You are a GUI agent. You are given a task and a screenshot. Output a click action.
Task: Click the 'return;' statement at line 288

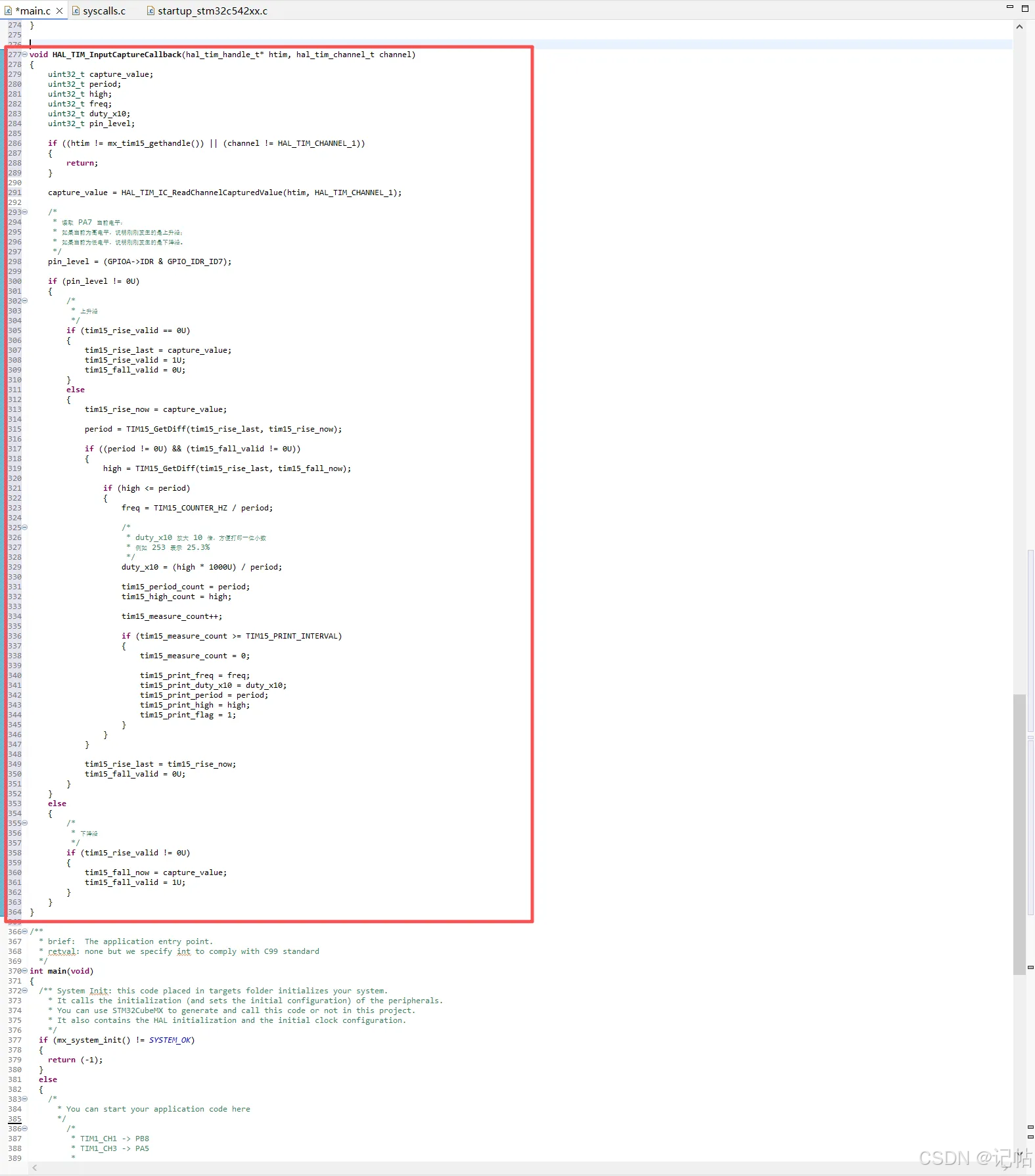click(x=82, y=163)
